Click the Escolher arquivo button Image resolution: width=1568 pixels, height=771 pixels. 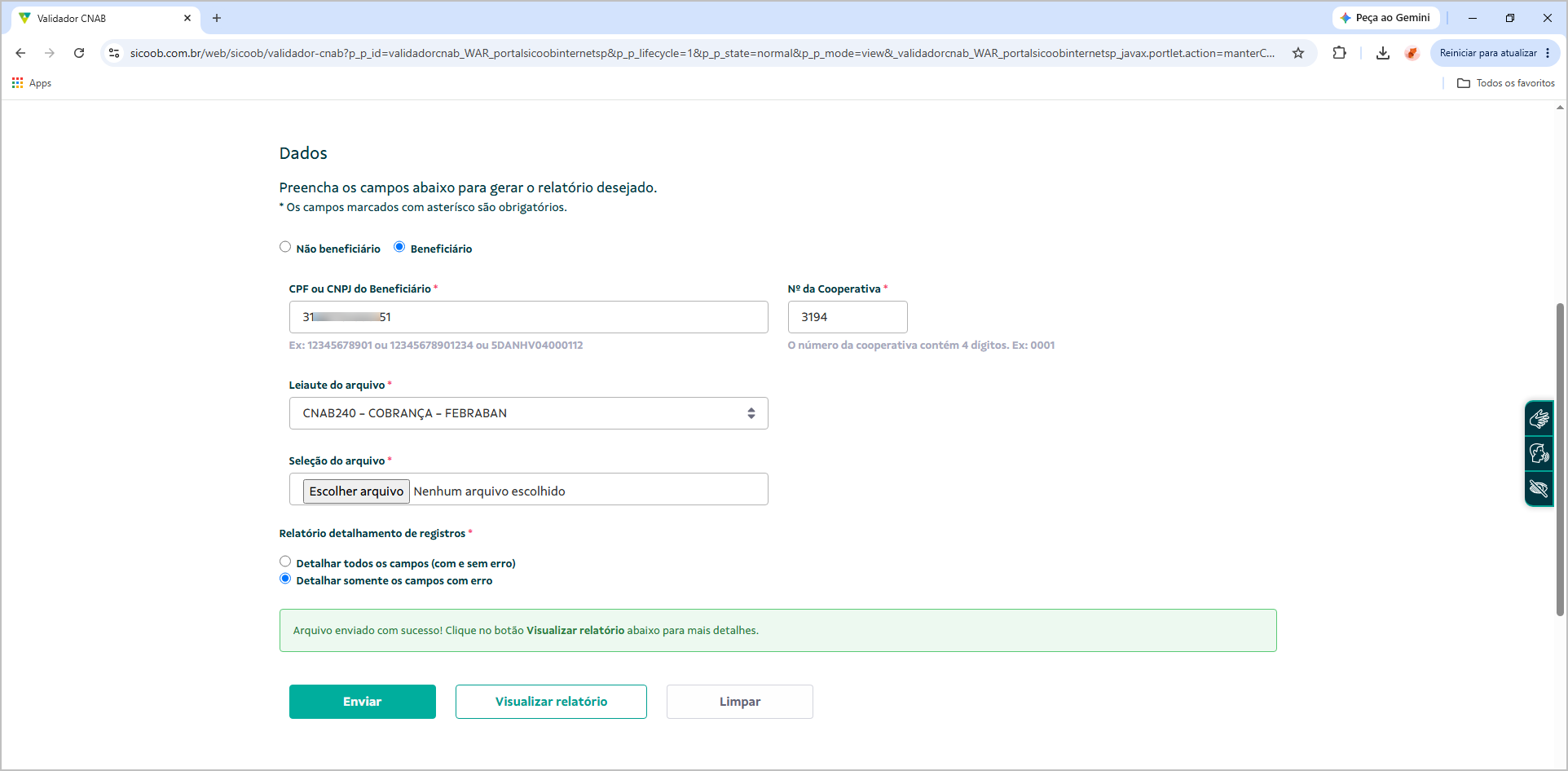click(356, 491)
